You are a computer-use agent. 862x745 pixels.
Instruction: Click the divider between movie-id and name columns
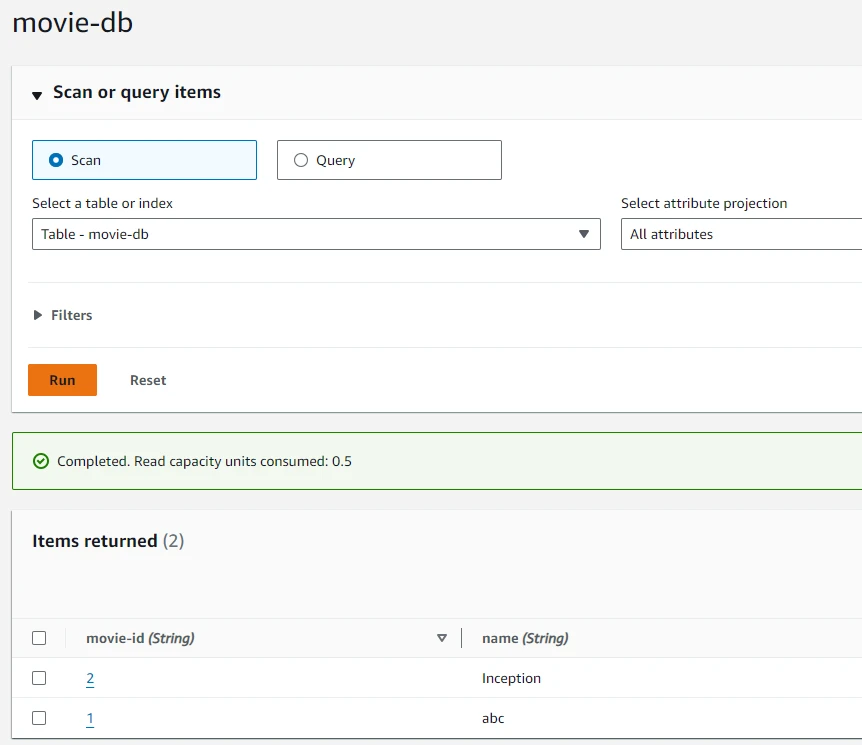click(x=461, y=638)
